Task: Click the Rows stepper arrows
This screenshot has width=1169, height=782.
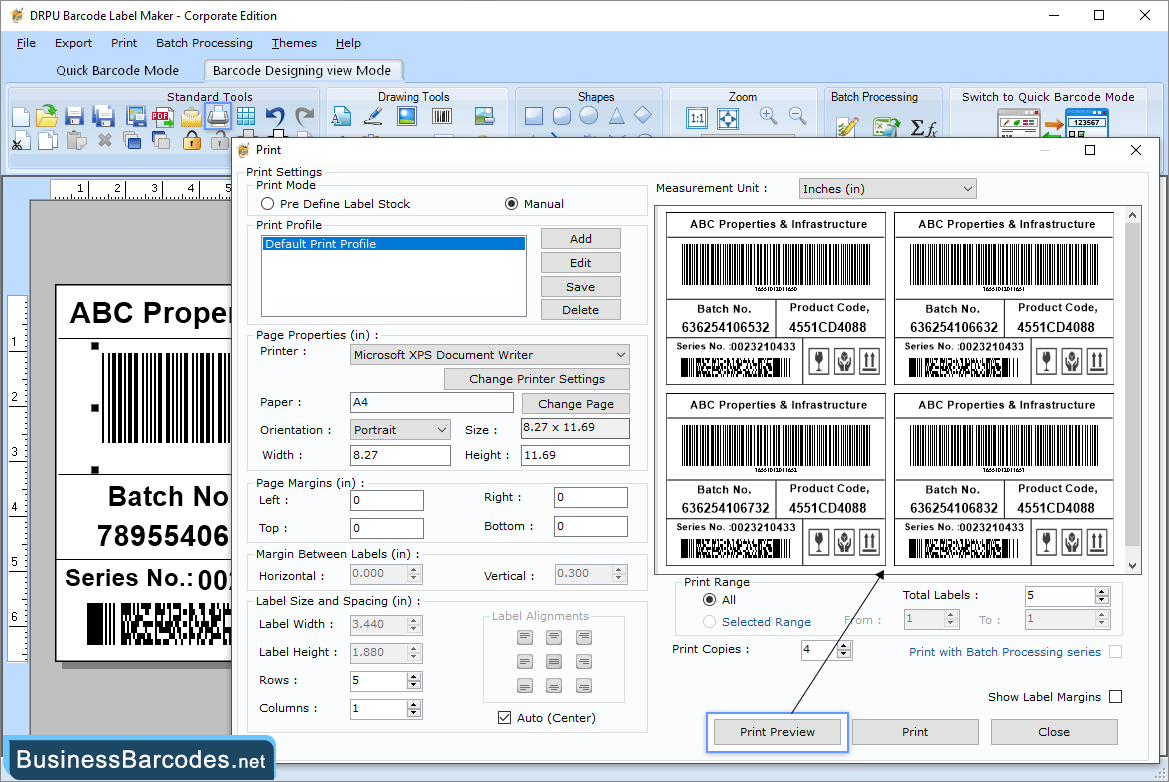Action: [x=414, y=680]
